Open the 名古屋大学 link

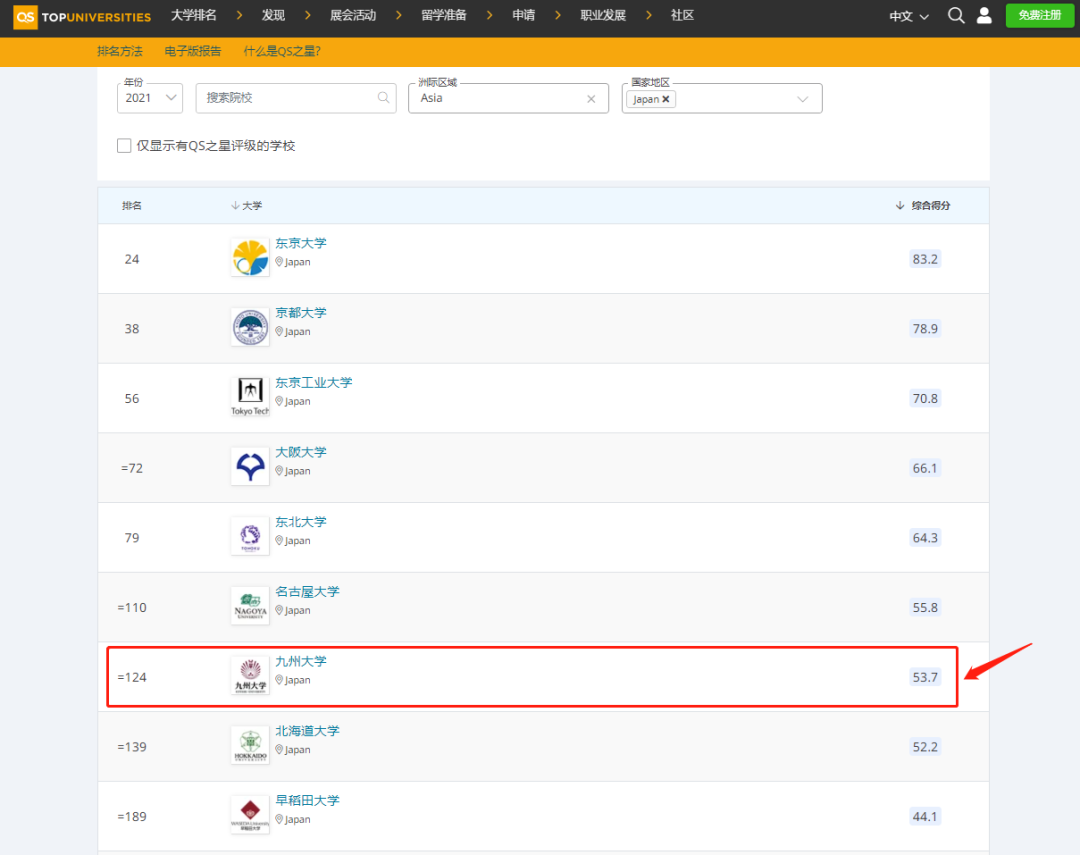[308, 591]
